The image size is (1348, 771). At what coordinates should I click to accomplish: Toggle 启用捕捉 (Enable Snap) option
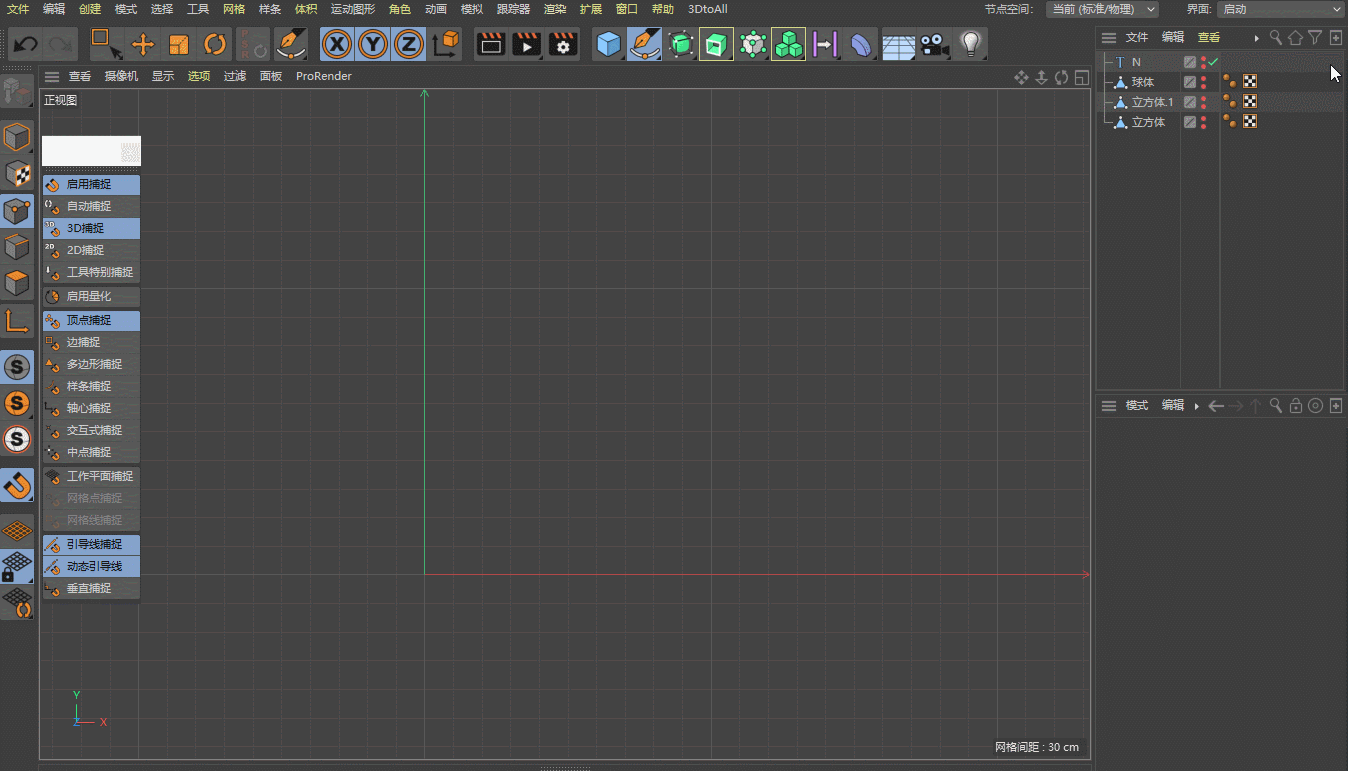(x=89, y=184)
